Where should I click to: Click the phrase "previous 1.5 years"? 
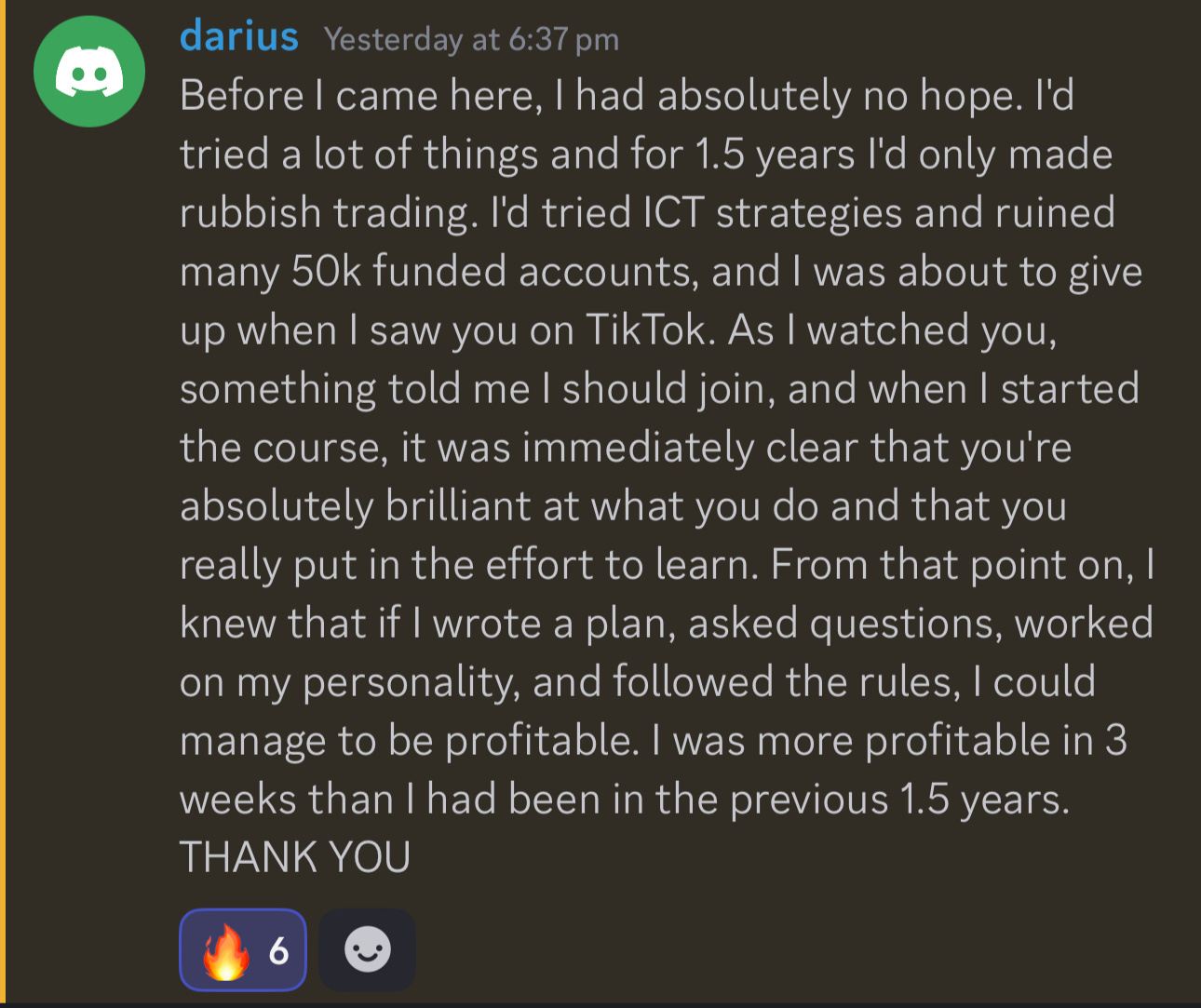(898, 799)
